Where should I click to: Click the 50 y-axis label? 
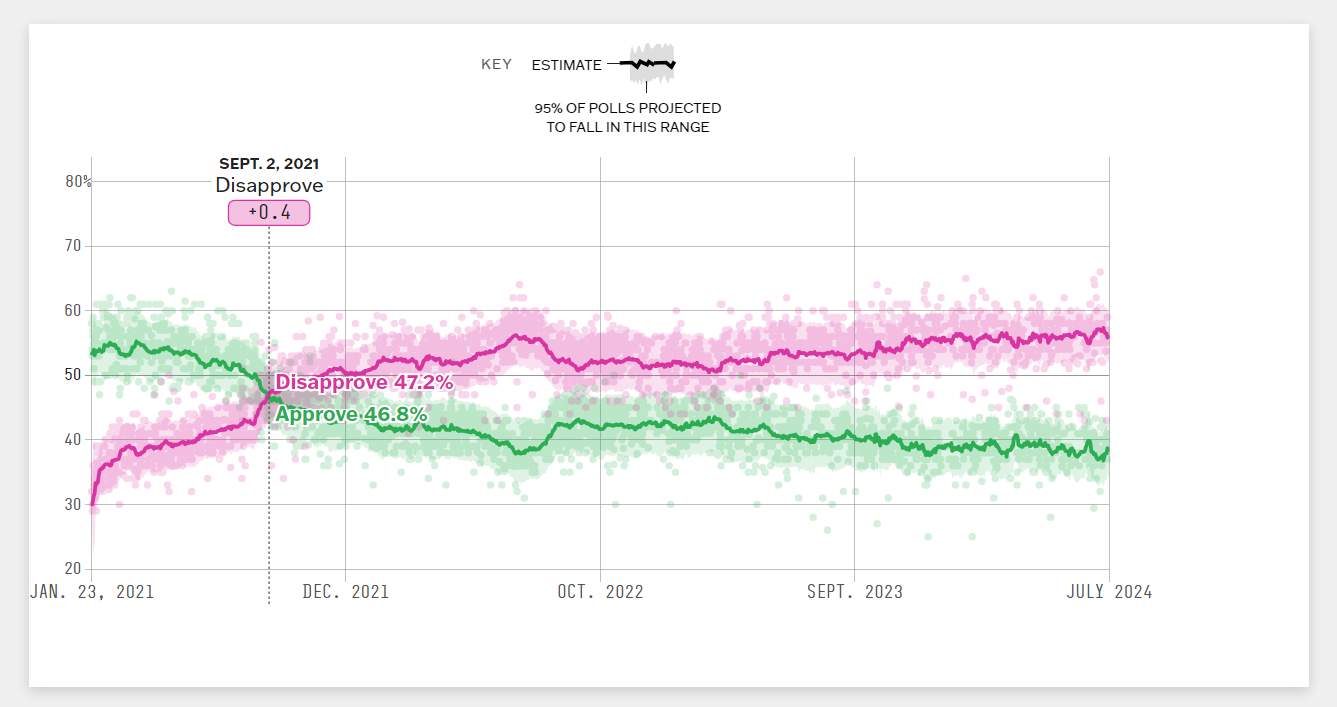tap(73, 375)
